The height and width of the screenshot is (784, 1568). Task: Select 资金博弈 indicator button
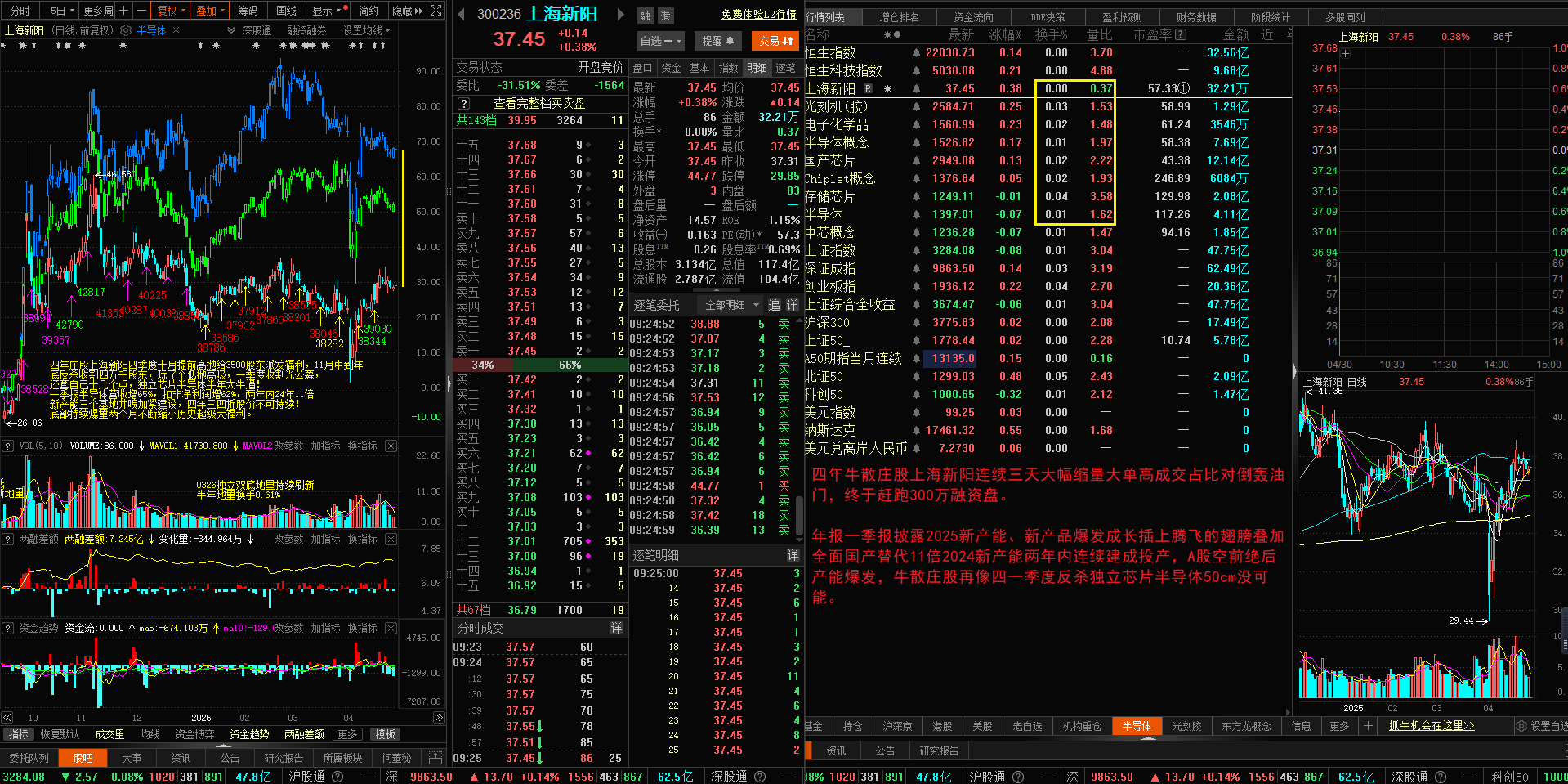tap(194, 734)
